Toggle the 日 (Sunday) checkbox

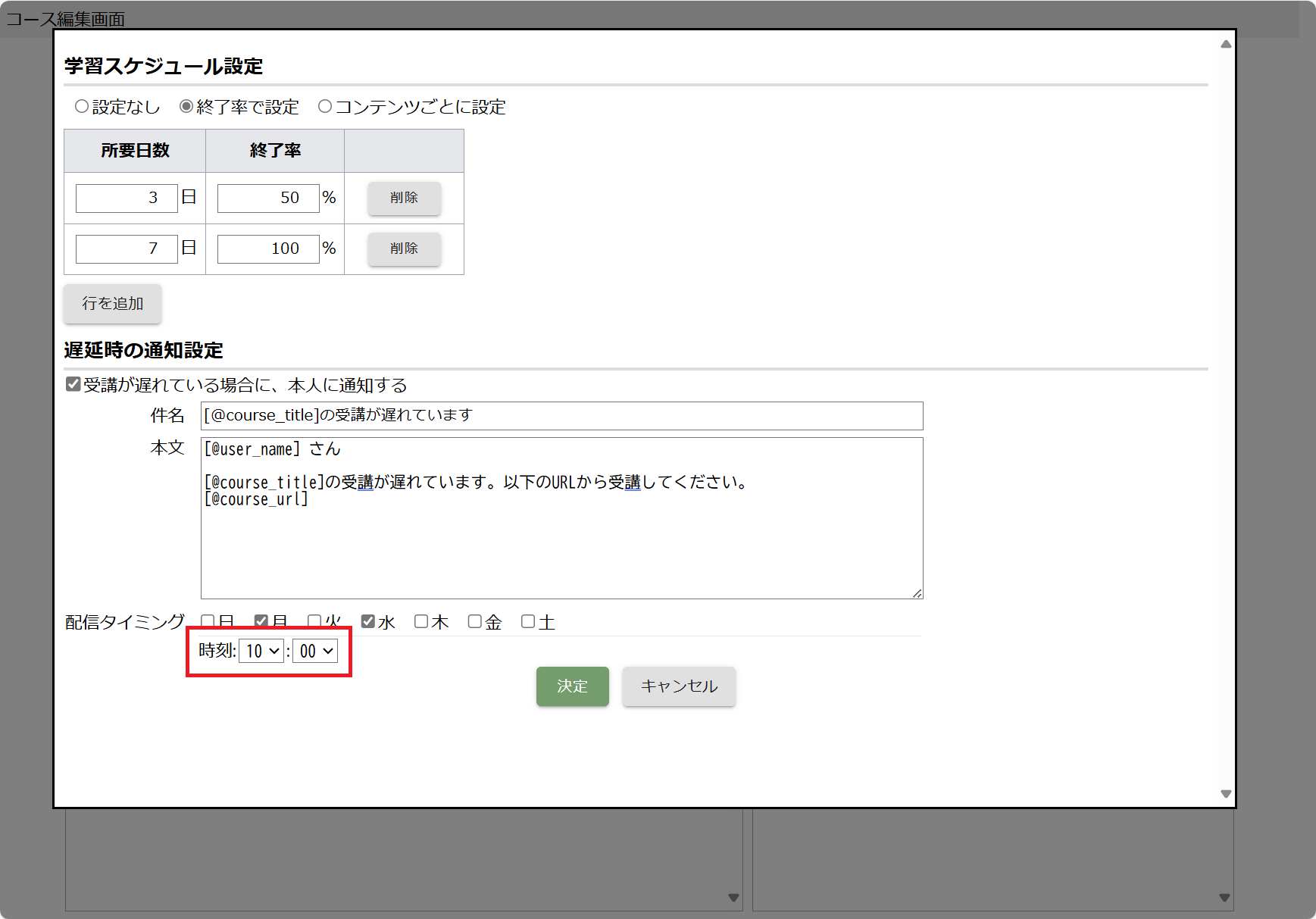tap(208, 621)
